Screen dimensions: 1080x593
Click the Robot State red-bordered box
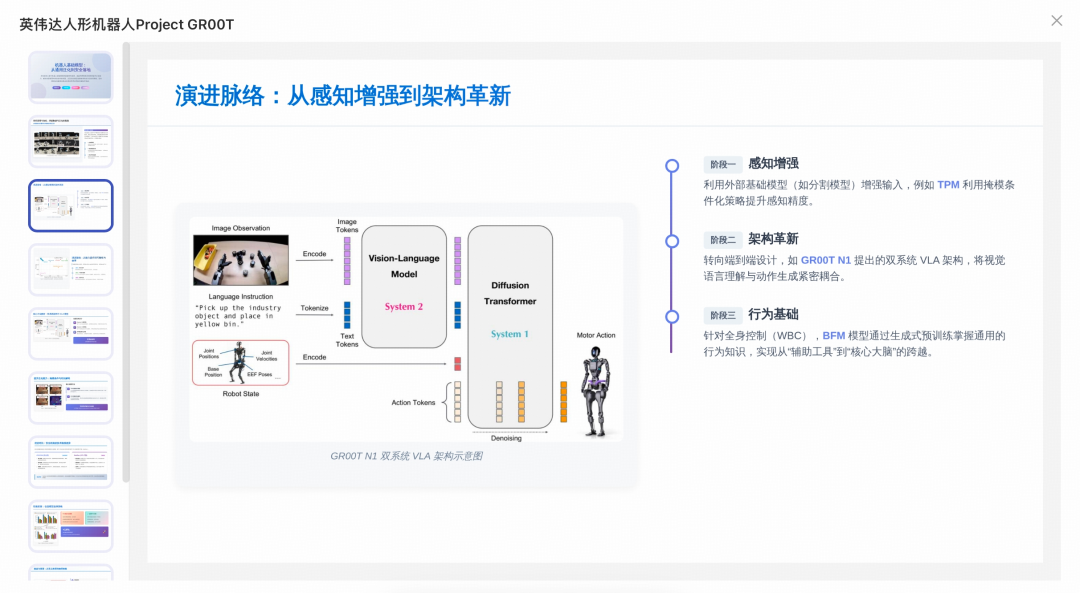coord(240,362)
